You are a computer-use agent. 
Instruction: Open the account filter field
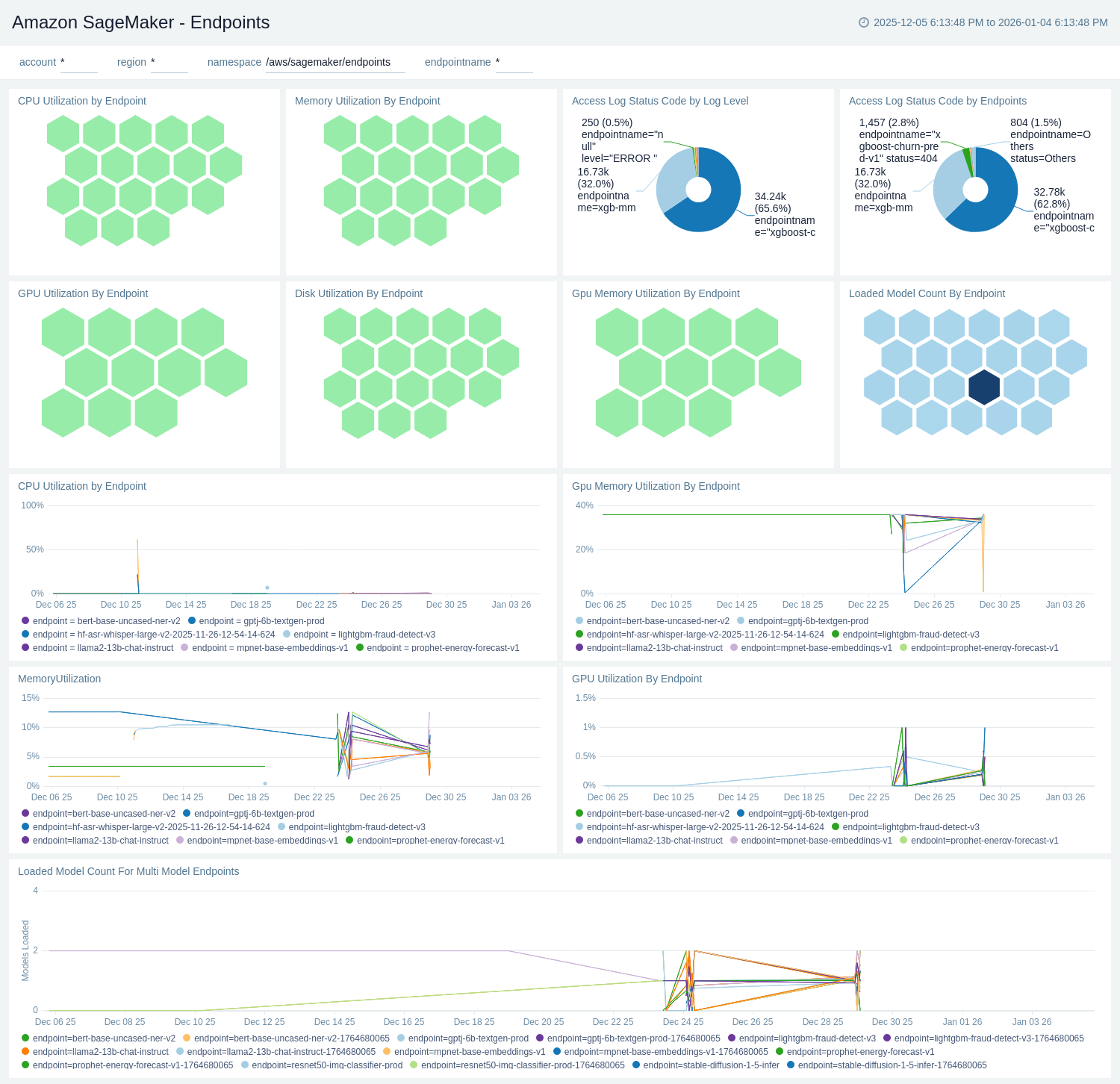point(78,63)
